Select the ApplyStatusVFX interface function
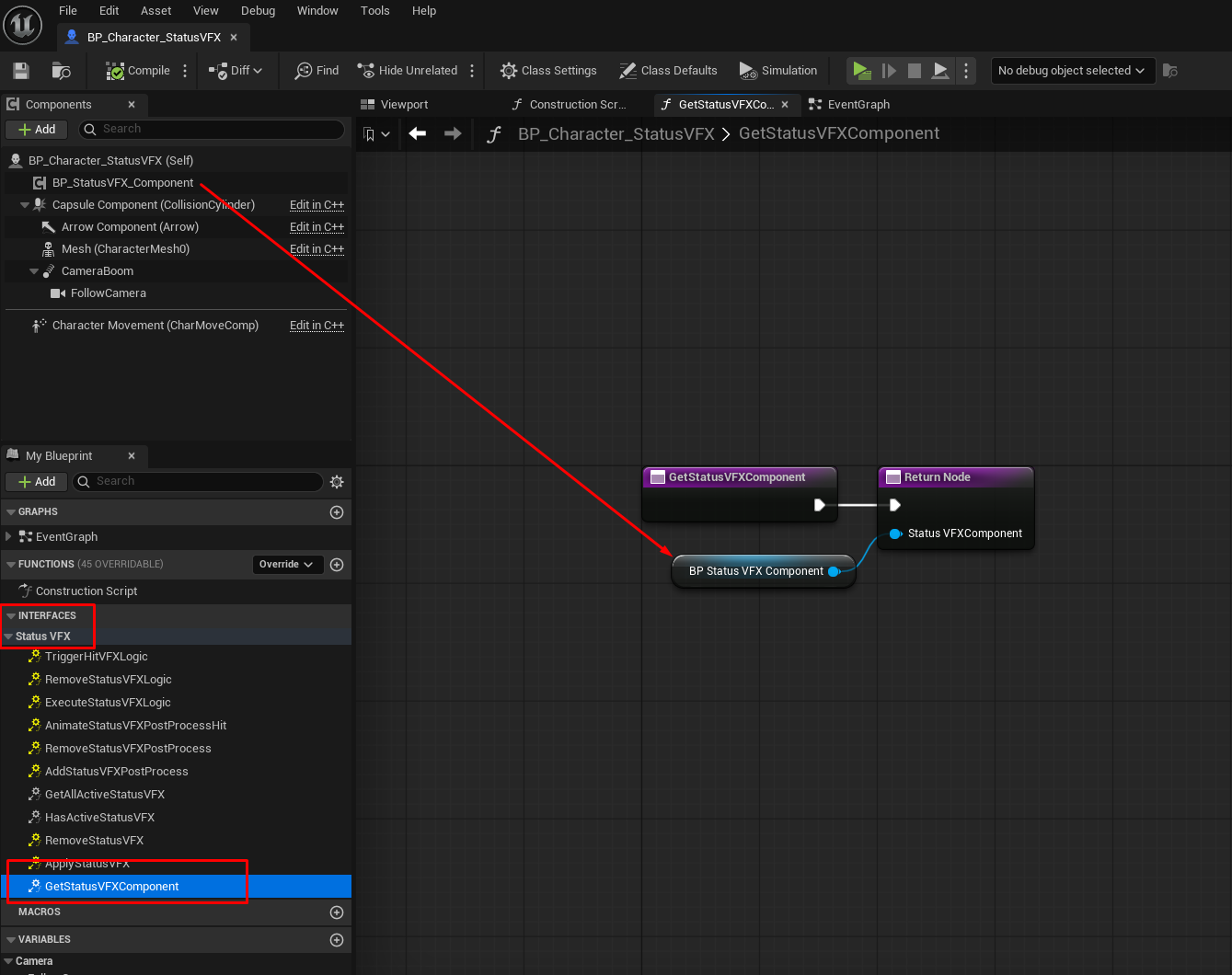 coord(87,864)
